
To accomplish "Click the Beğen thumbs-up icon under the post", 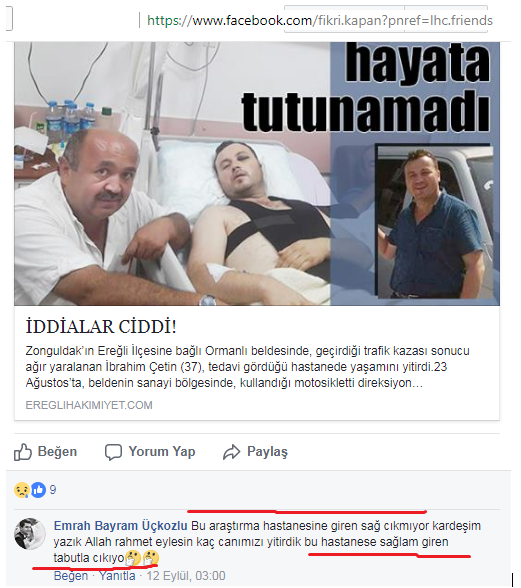I will click(23, 452).
